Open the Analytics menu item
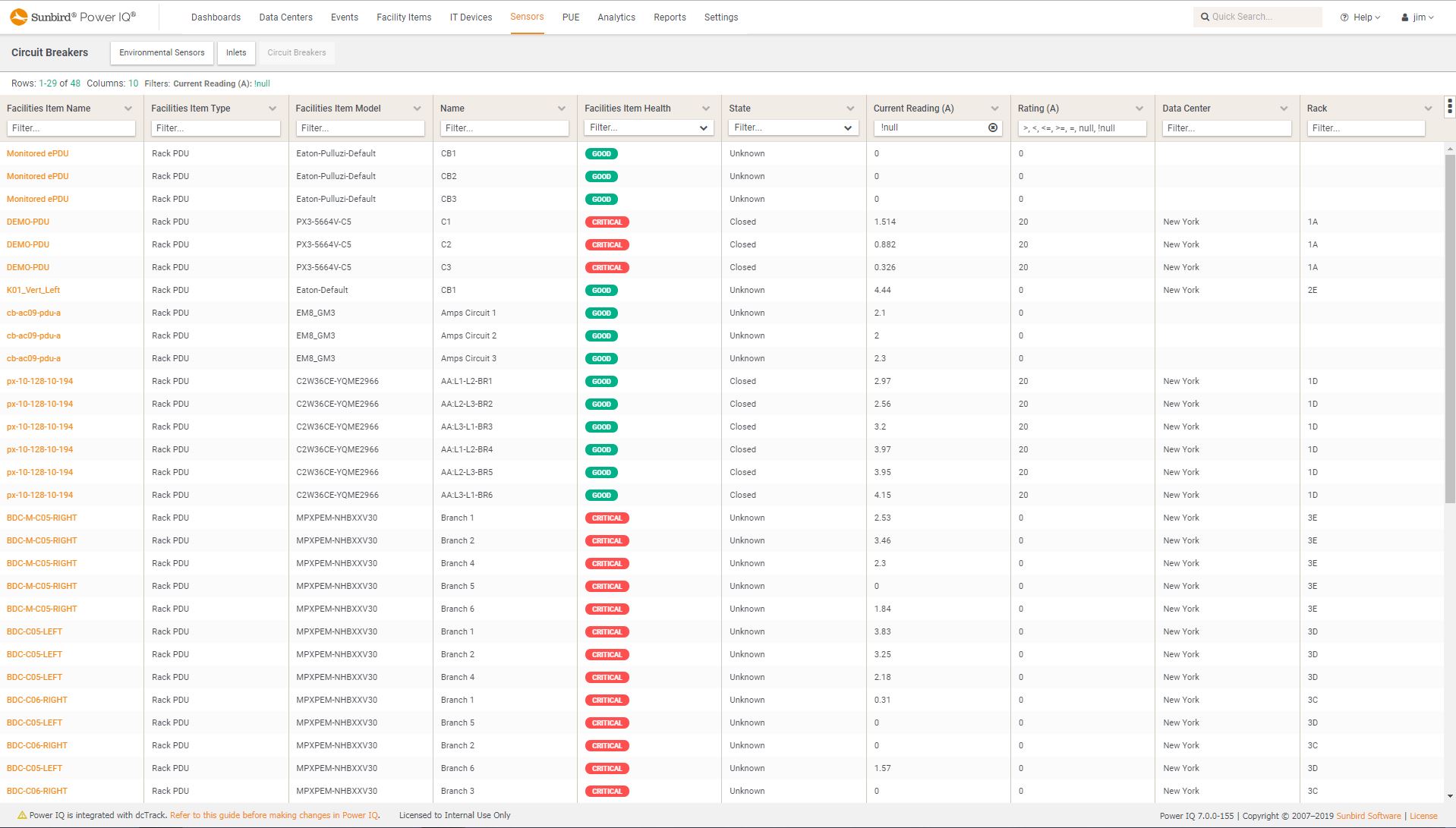1456x828 pixels. (616, 17)
